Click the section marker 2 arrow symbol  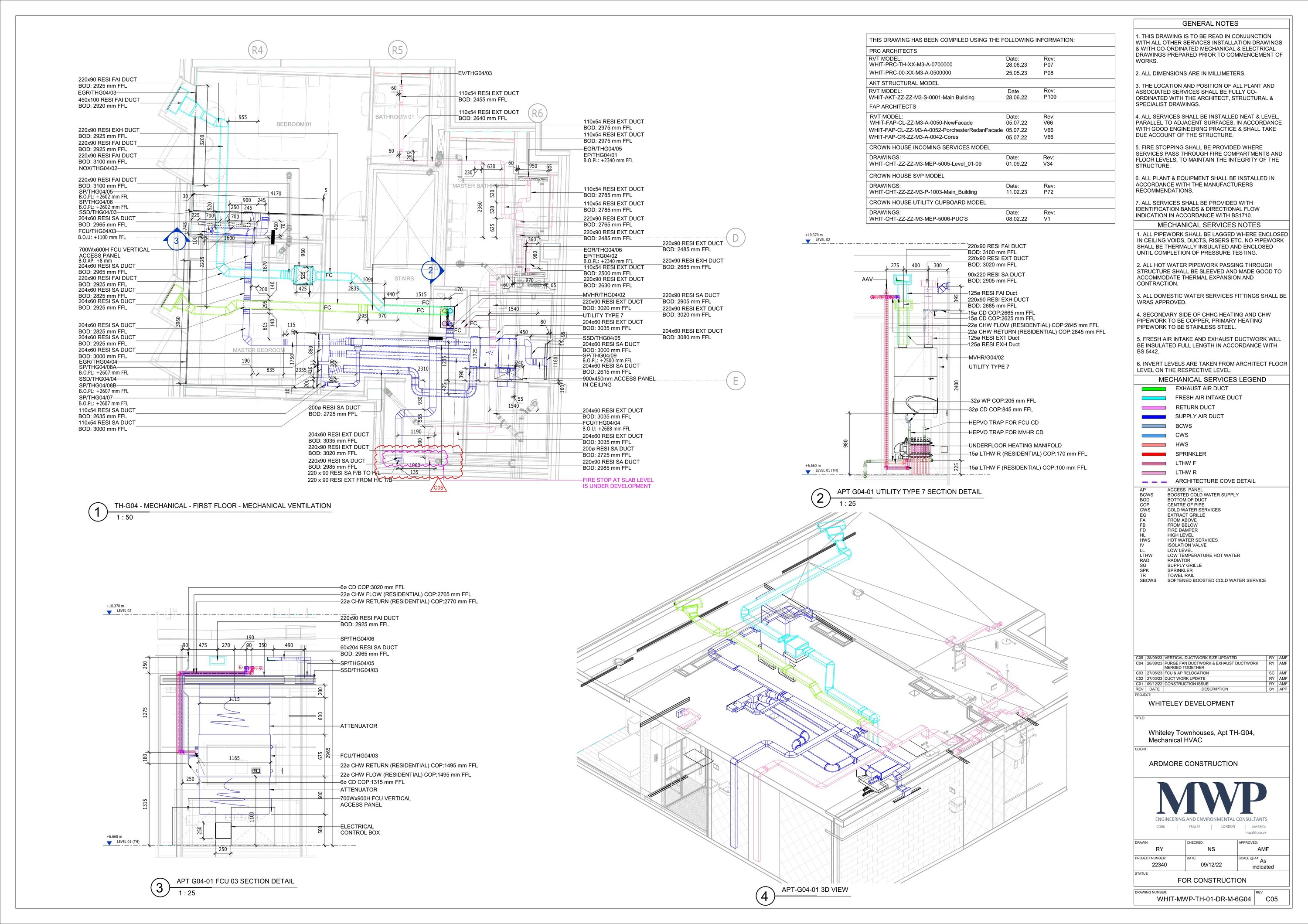431,271
